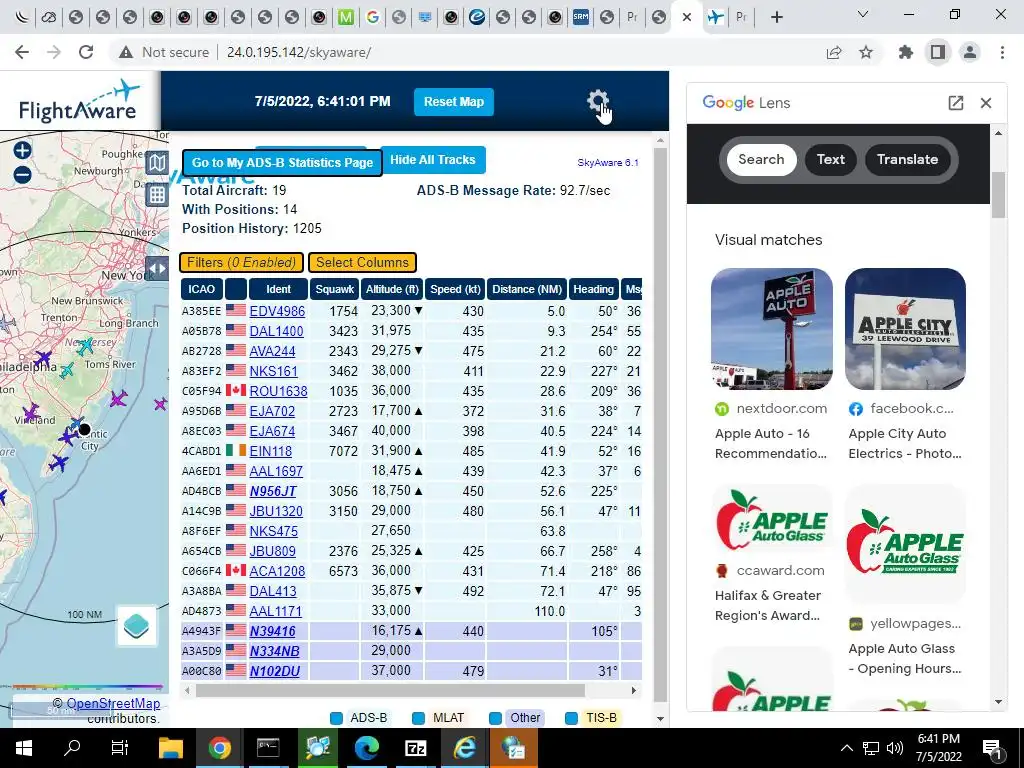This screenshot has height=768, width=1024.
Task: Switch Google Lens to Translate mode
Action: click(x=907, y=159)
